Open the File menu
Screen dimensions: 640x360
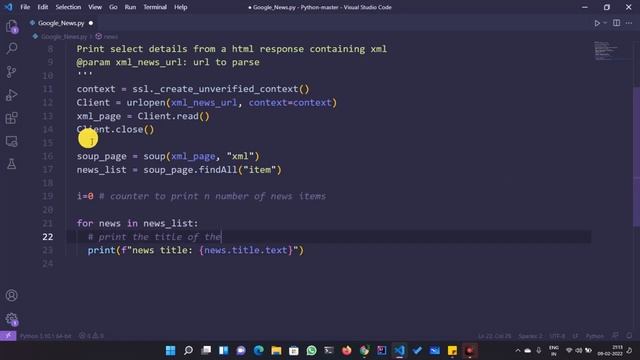point(25,7)
